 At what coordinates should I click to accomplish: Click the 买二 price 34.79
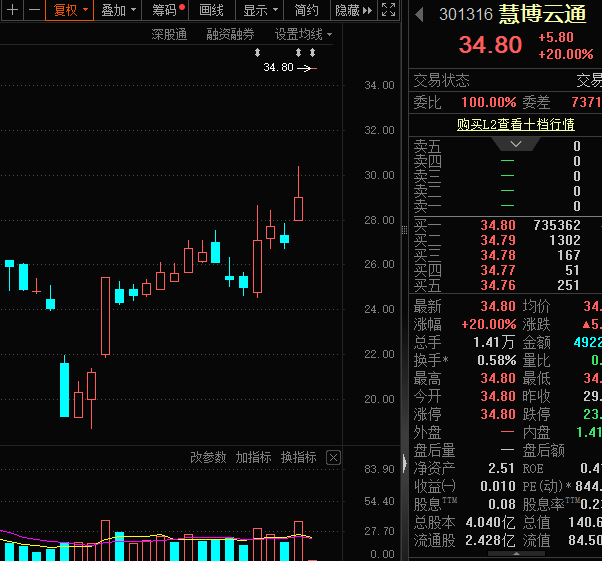point(498,240)
